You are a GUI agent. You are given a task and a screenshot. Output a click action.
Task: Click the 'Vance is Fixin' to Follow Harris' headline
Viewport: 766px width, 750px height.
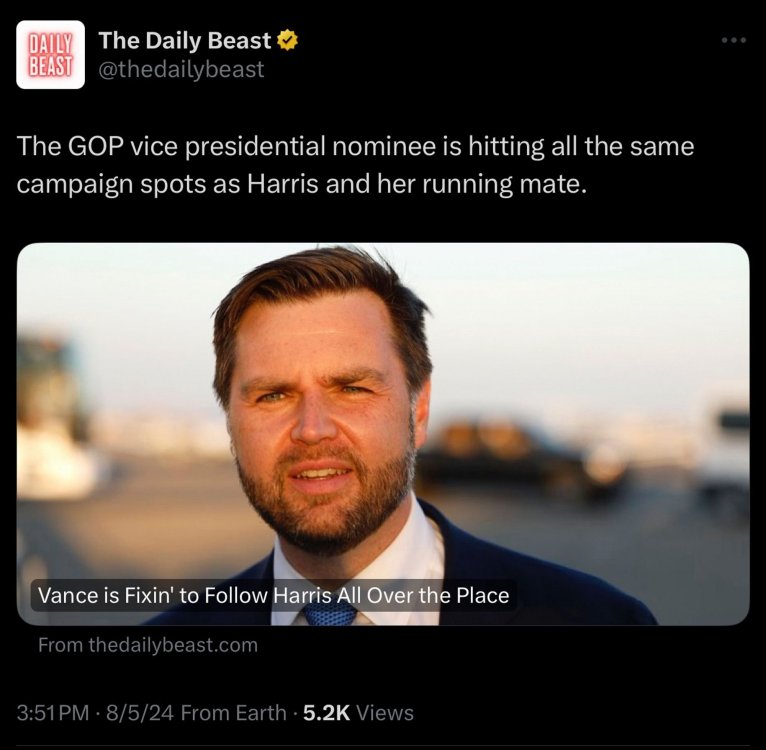273,596
